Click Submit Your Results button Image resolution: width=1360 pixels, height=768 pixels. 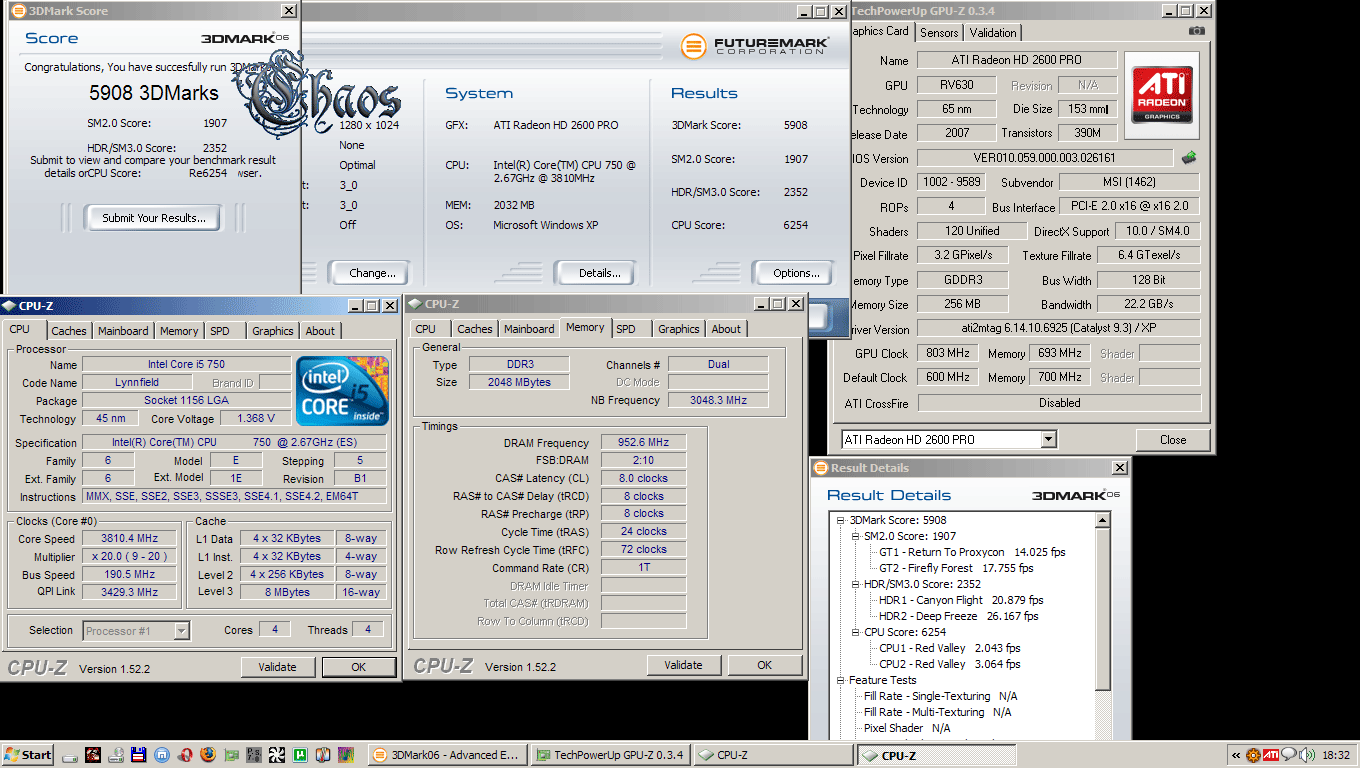coord(154,218)
